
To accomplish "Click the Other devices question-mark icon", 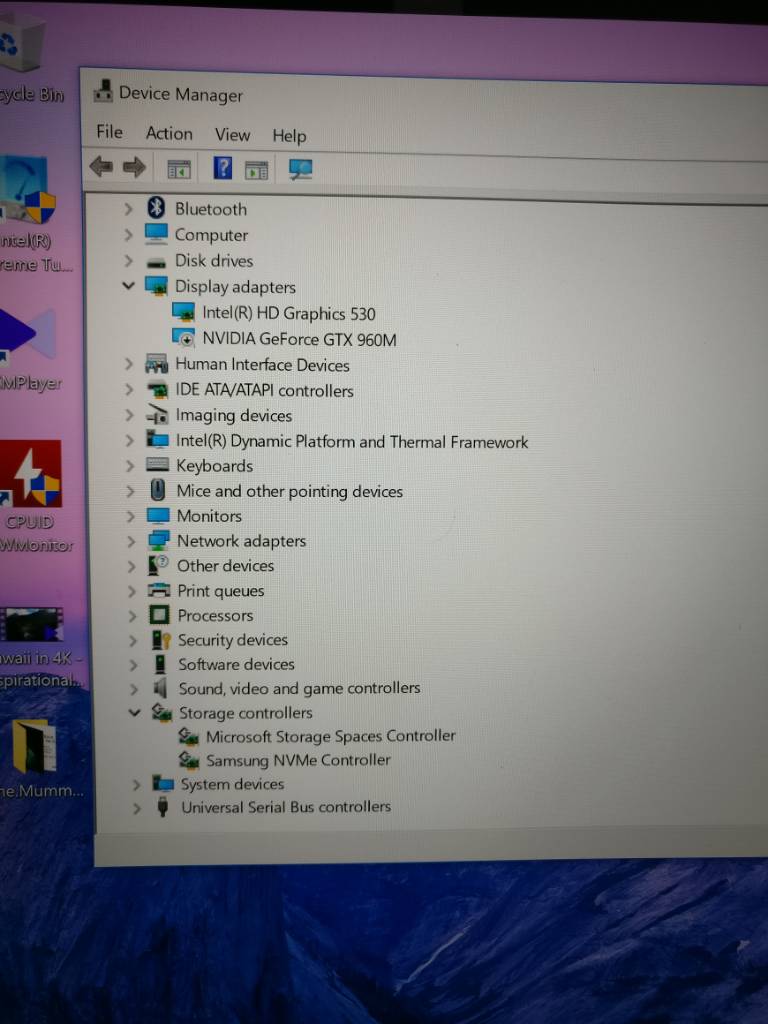I will [x=159, y=565].
